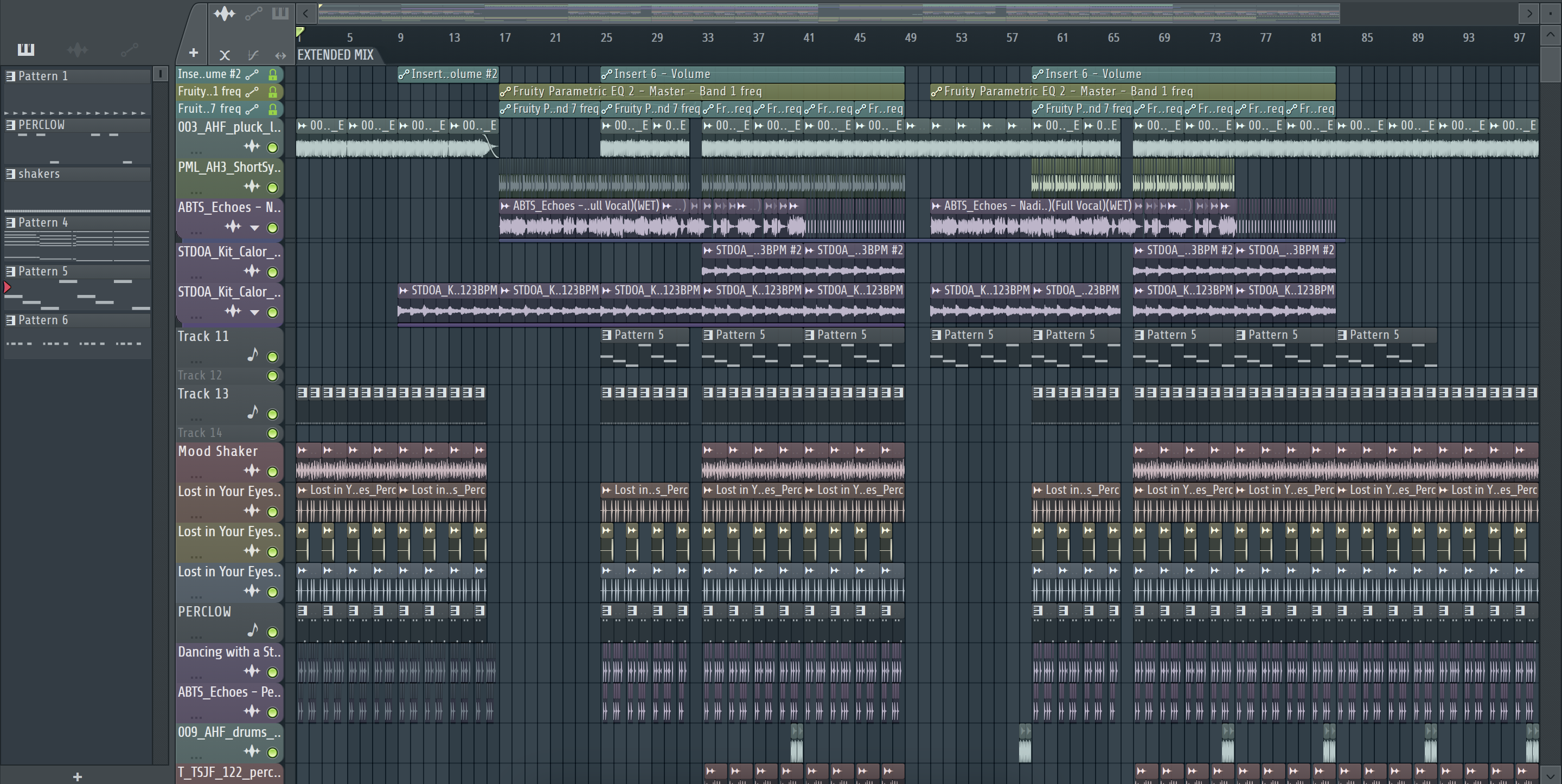Screen dimensions: 1562x784
Task: Click waveform icon on Dancing with a St track
Action: point(252,671)
